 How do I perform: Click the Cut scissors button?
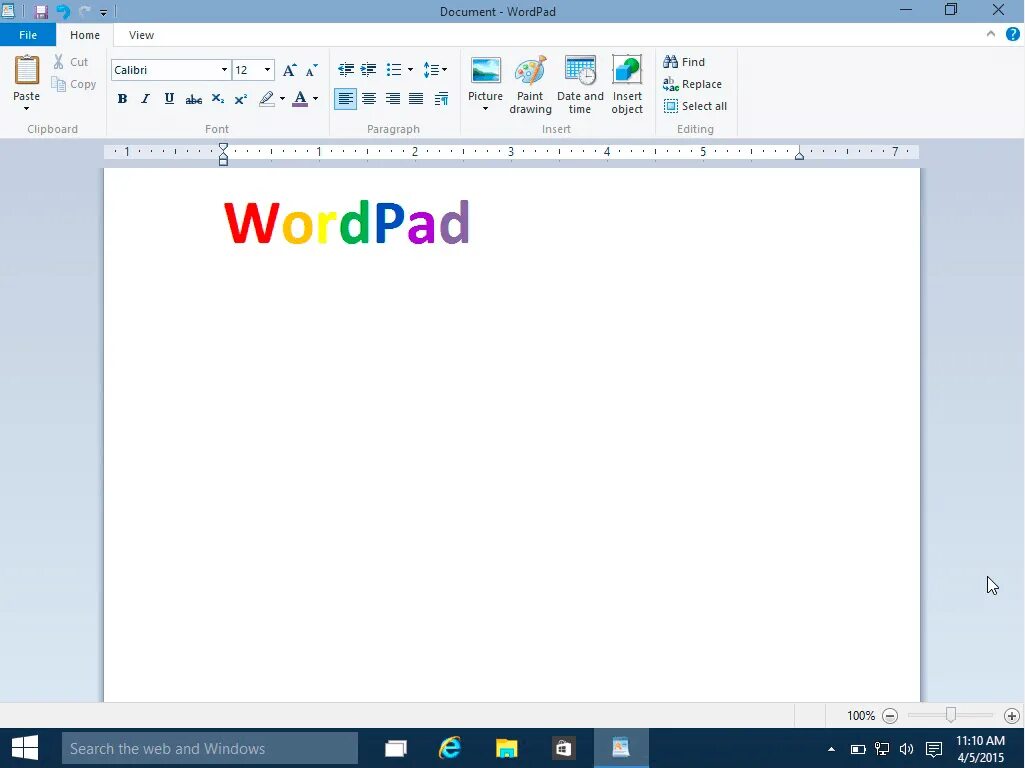pos(71,62)
